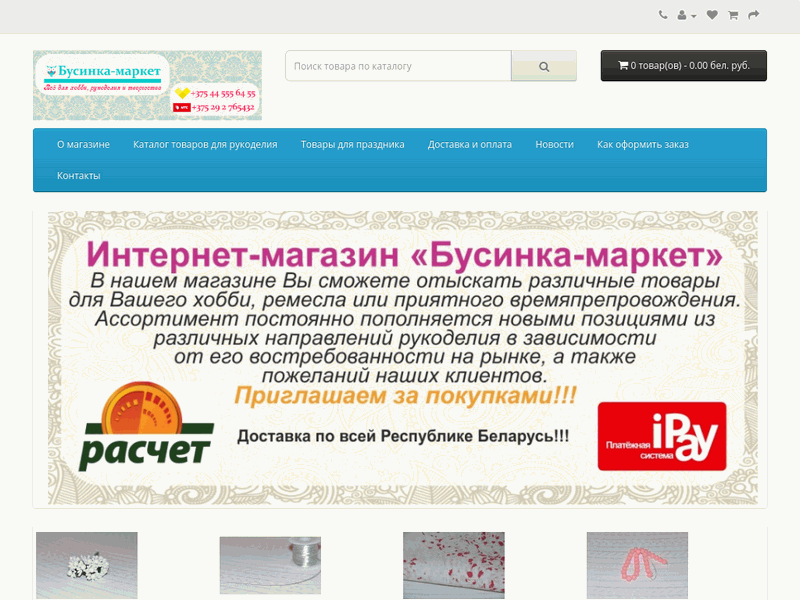Click the shopping cart icon in top bar
This screenshot has width=800, height=600.
pos(733,16)
